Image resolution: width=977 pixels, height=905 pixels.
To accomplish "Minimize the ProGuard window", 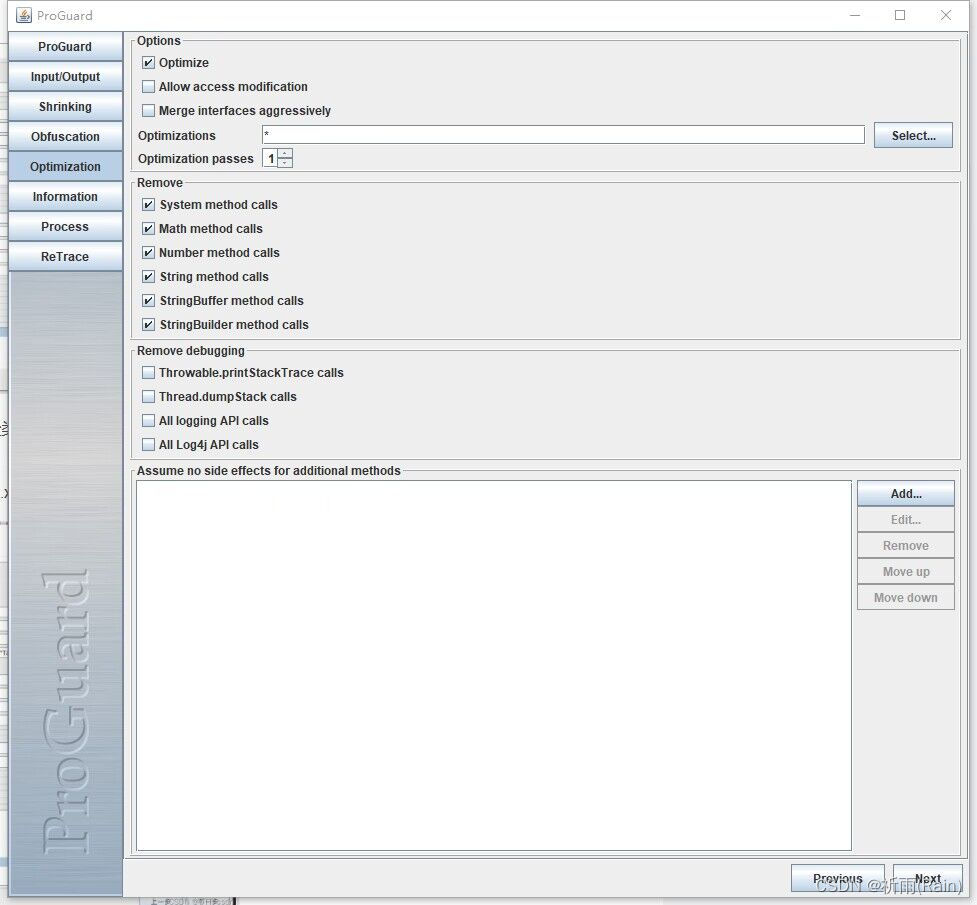I will [855, 15].
